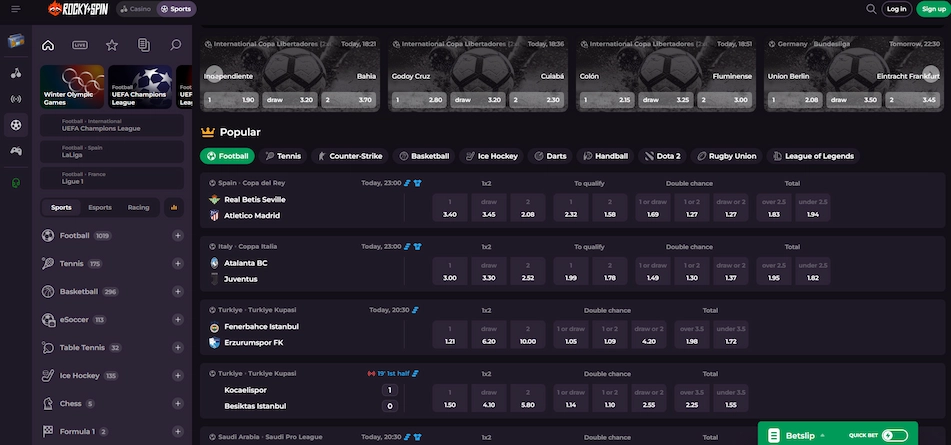Click Chess knight icon in sidebar

pyautogui.click(x=48, y=404)
